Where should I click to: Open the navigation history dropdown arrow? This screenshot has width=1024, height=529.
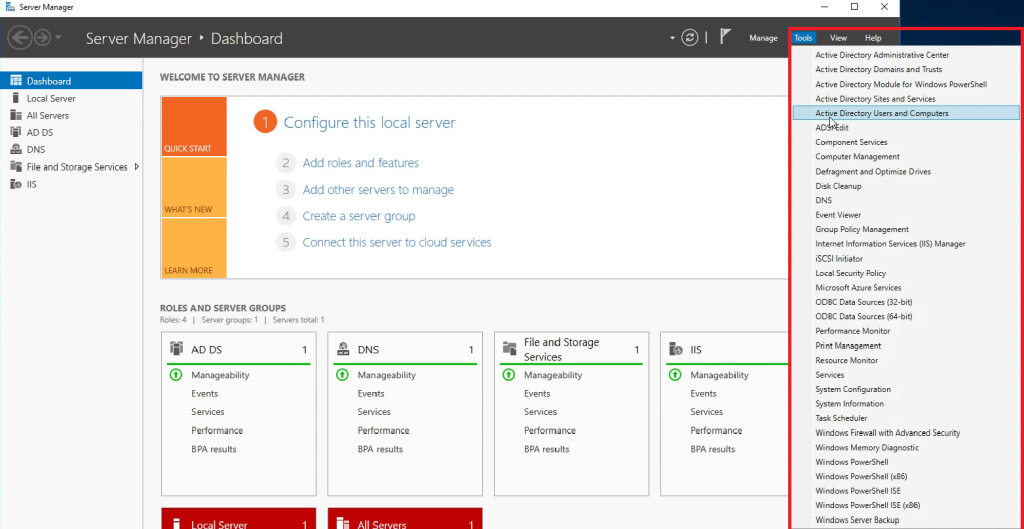tap(58, 38)
